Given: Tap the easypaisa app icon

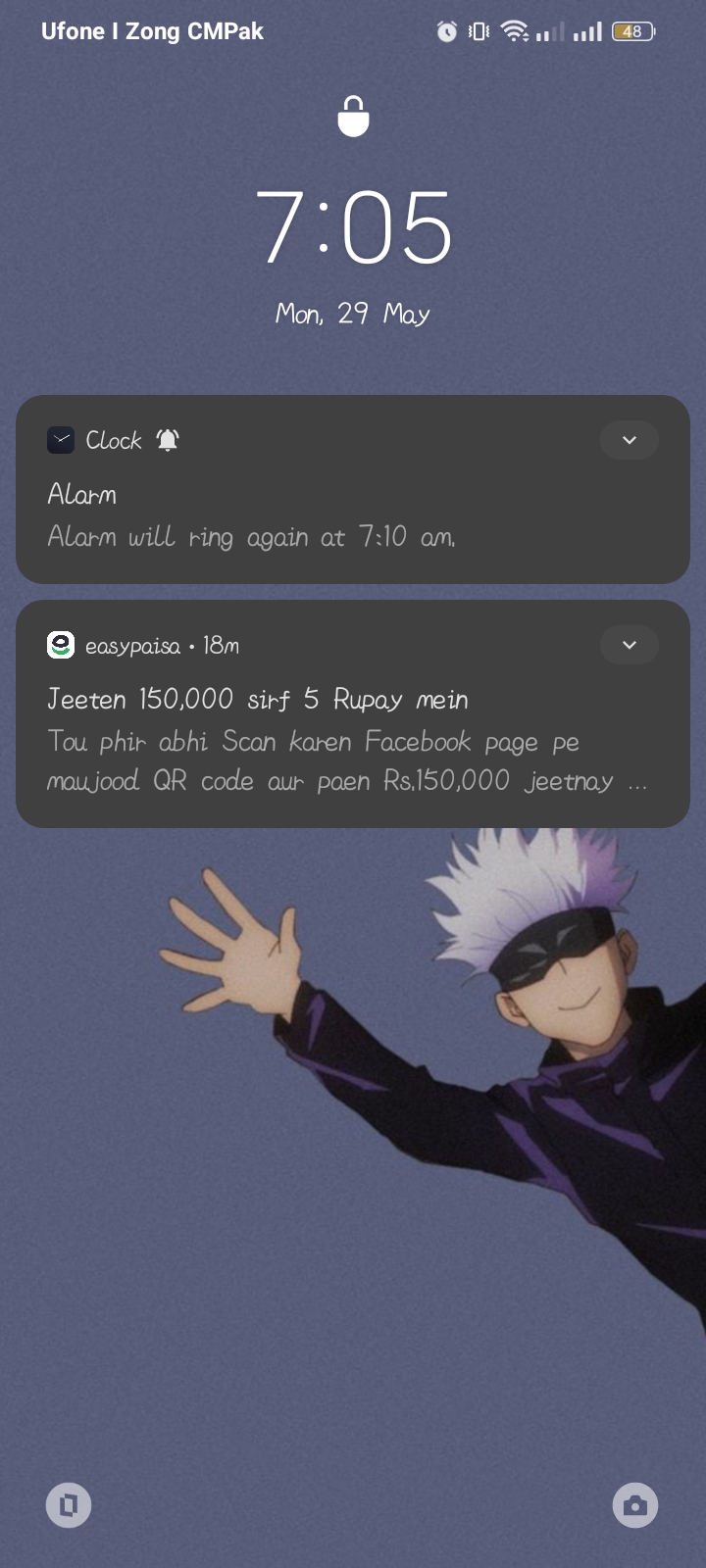Looking at the screenshot, I should (x=61, y=645).
